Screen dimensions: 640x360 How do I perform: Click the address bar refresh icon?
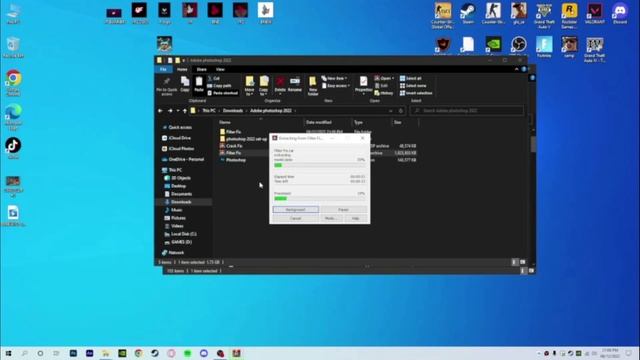point(401,111)
